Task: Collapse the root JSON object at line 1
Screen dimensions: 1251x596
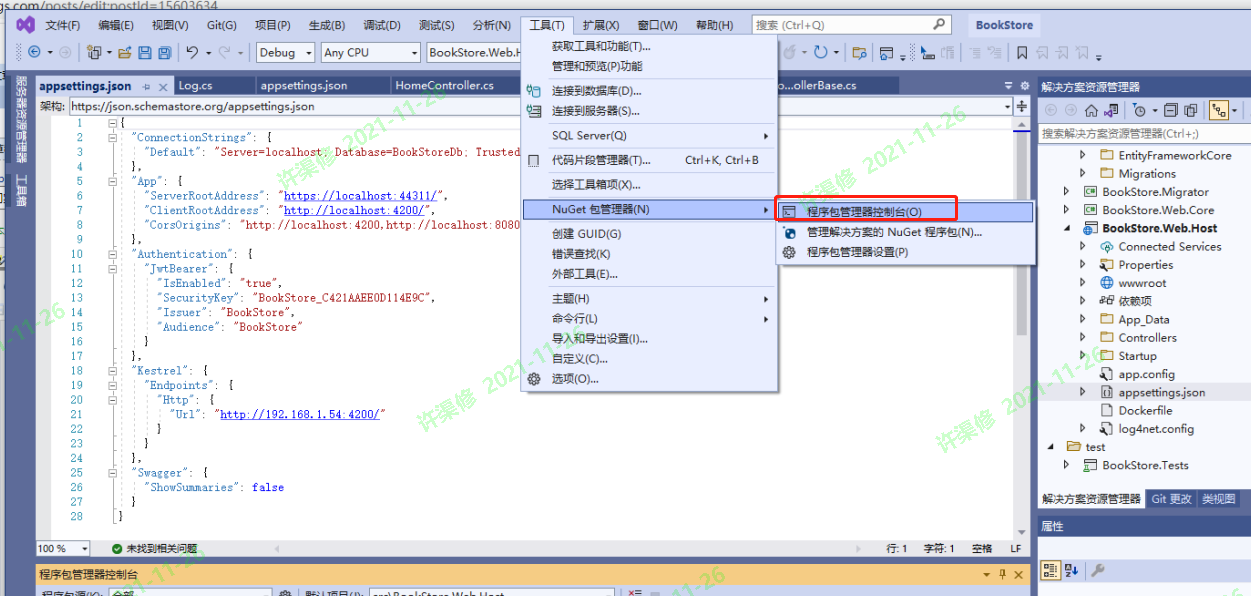Action: tap(112, 123)
